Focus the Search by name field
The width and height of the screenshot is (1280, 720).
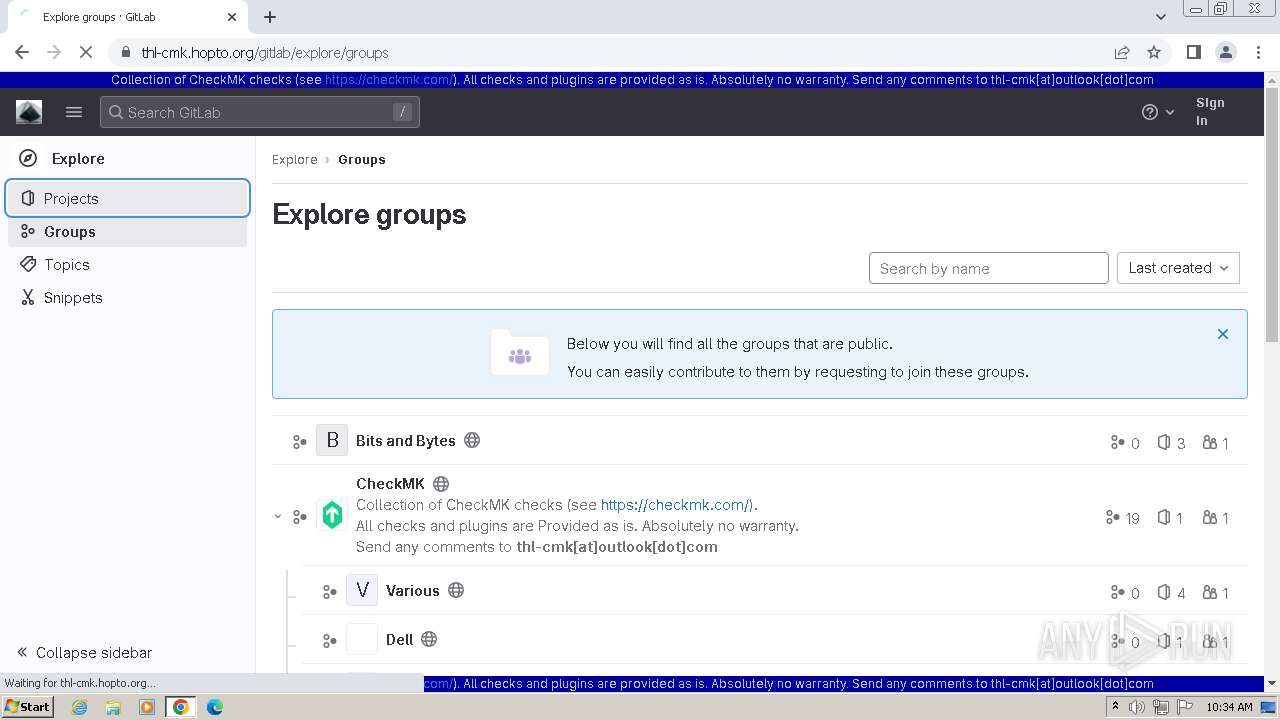tap(989, 268)
